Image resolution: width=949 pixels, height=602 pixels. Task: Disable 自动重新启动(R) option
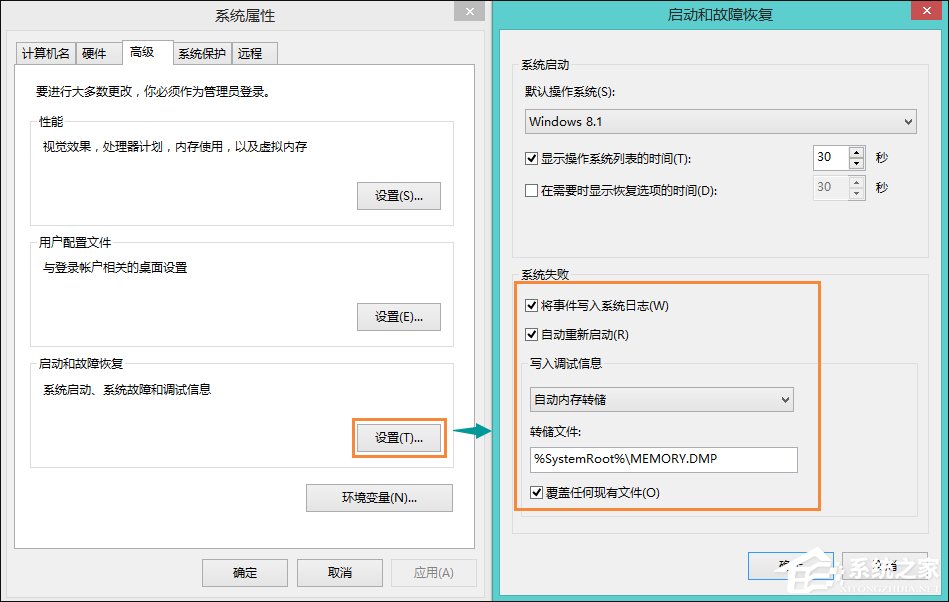531,335
